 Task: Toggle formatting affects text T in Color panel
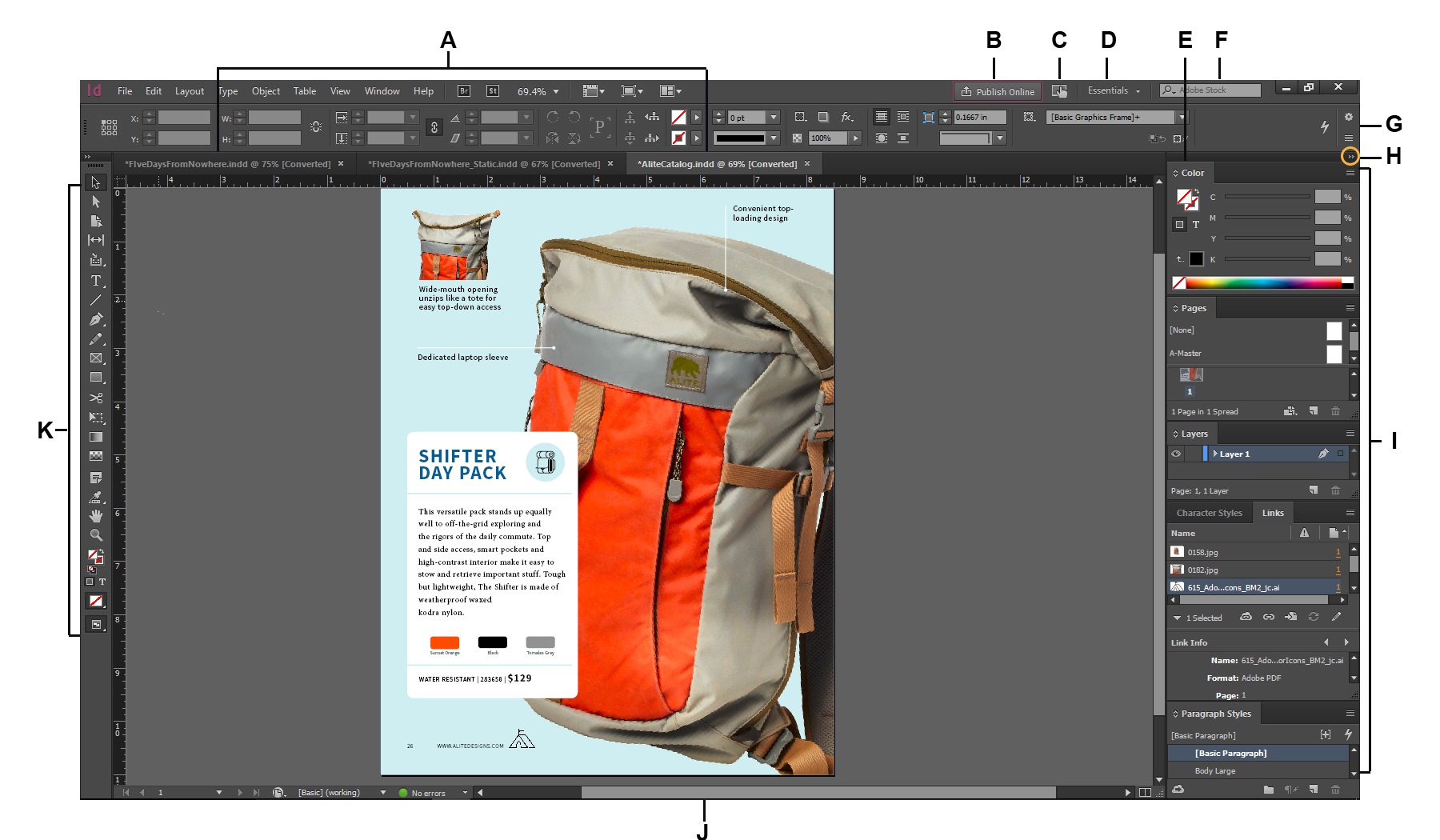1196,225
